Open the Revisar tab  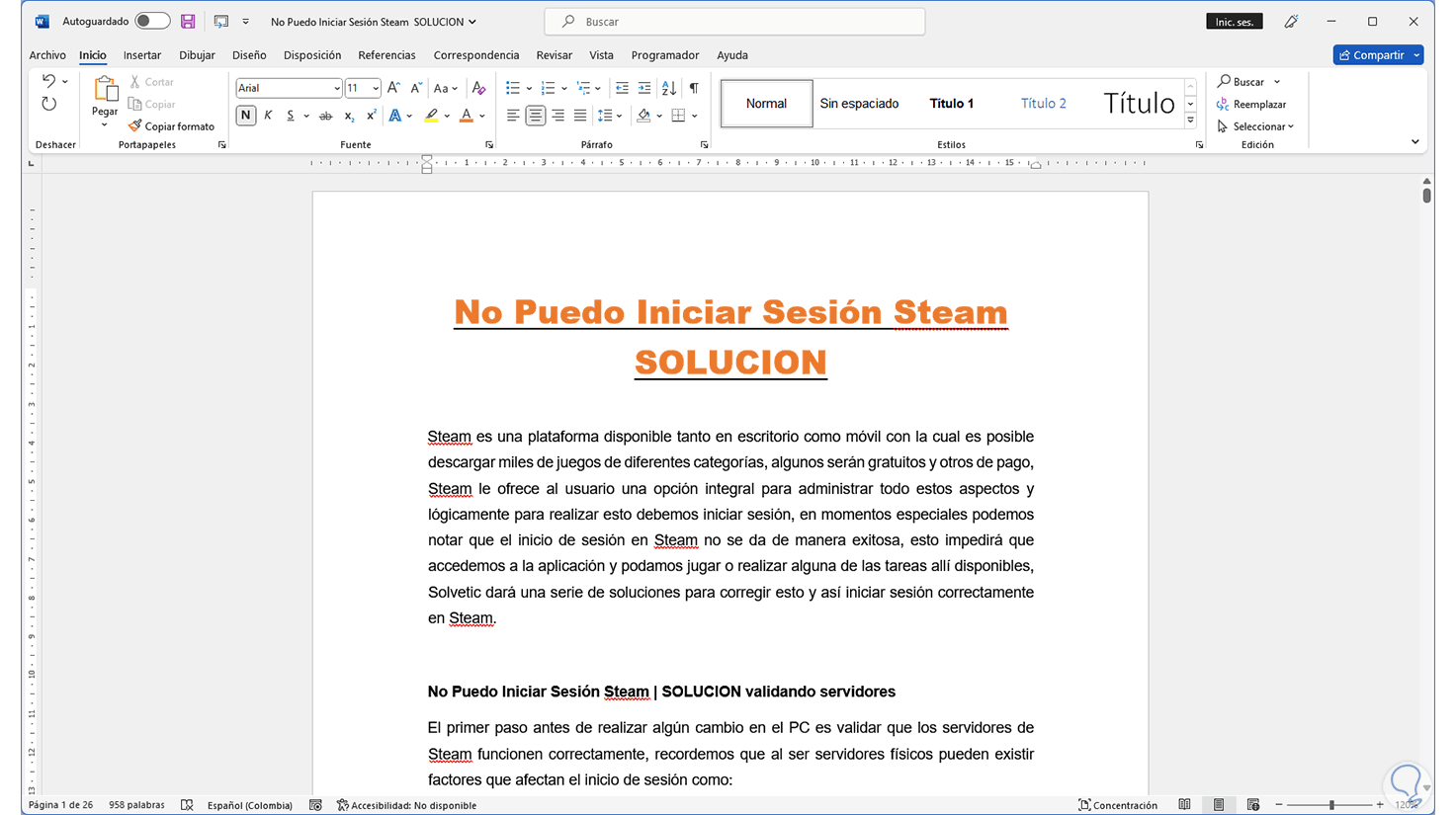click(x=554, y=55)
